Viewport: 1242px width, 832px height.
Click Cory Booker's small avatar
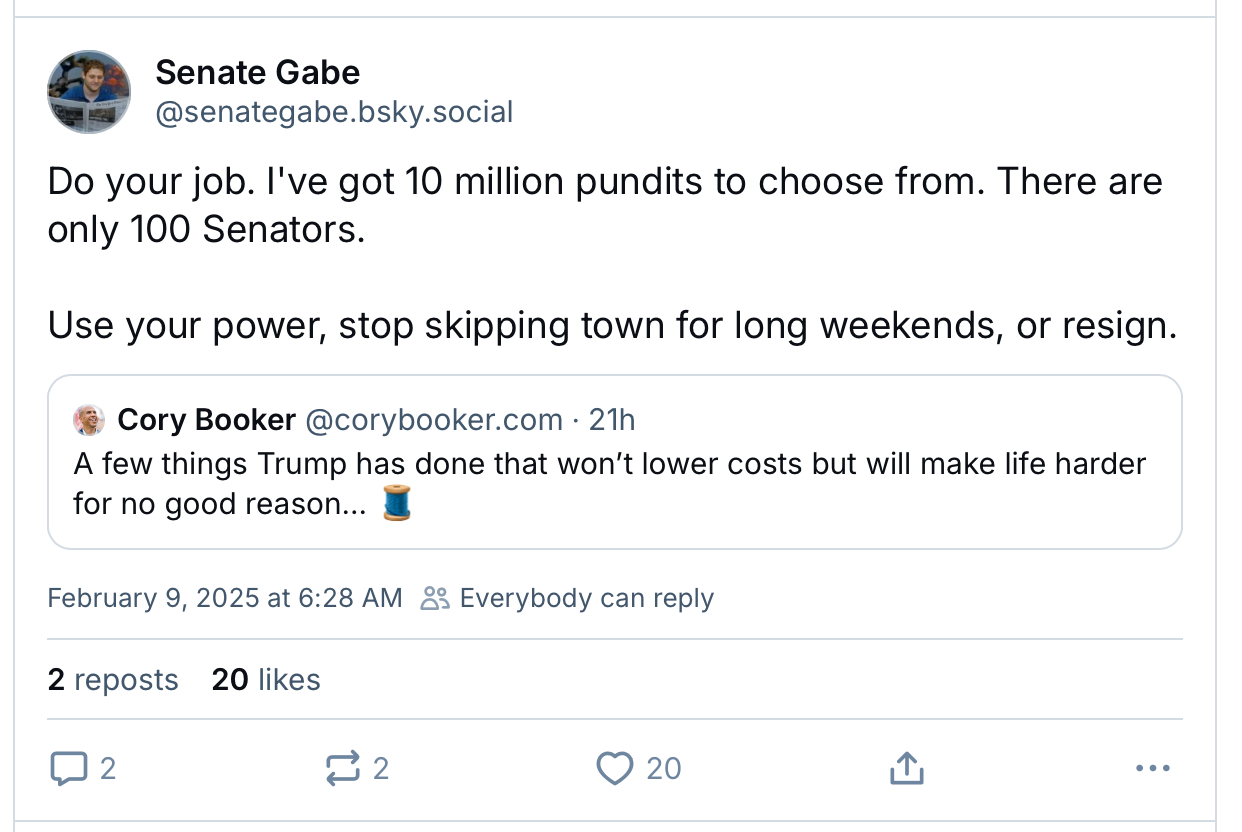click(x=89, y=420)
